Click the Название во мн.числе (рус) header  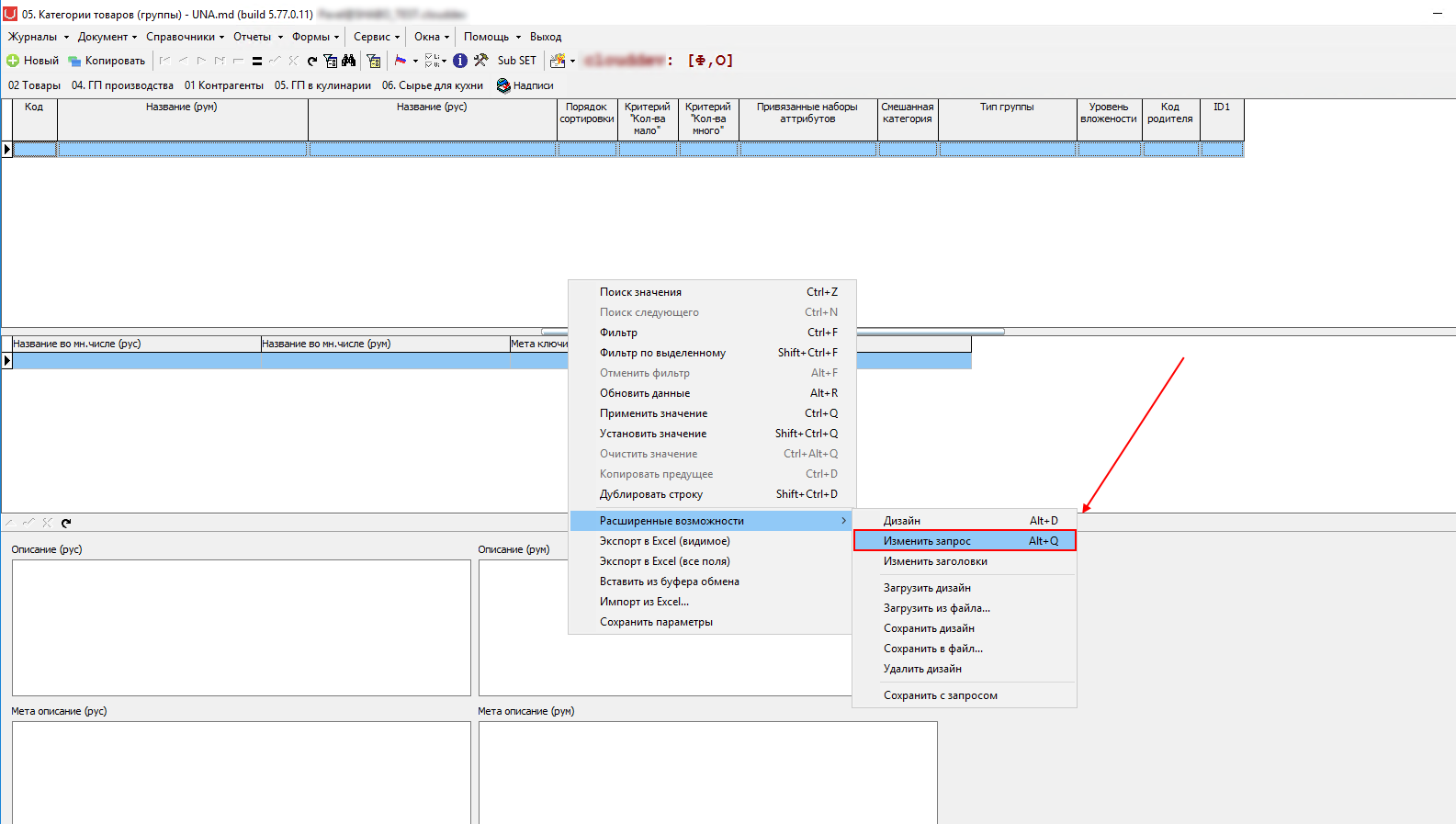pos(137,344)
